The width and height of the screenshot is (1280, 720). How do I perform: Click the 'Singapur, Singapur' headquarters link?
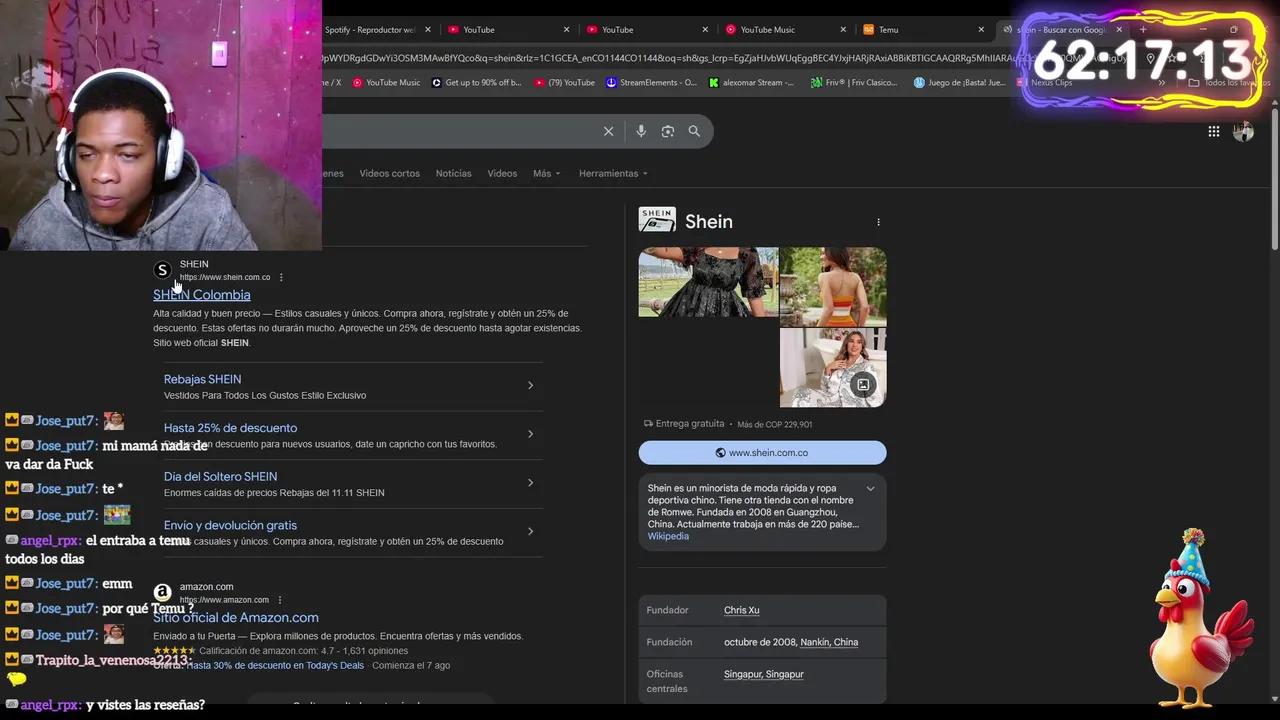point(764,674)
